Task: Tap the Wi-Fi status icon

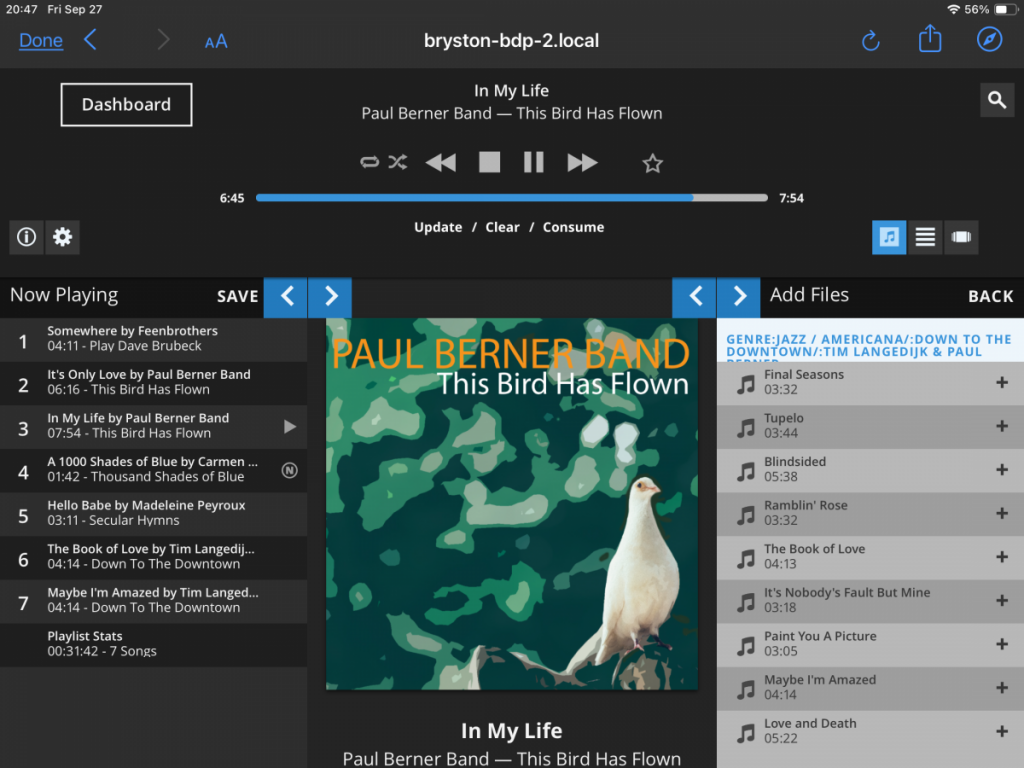Action: [953, 9]
